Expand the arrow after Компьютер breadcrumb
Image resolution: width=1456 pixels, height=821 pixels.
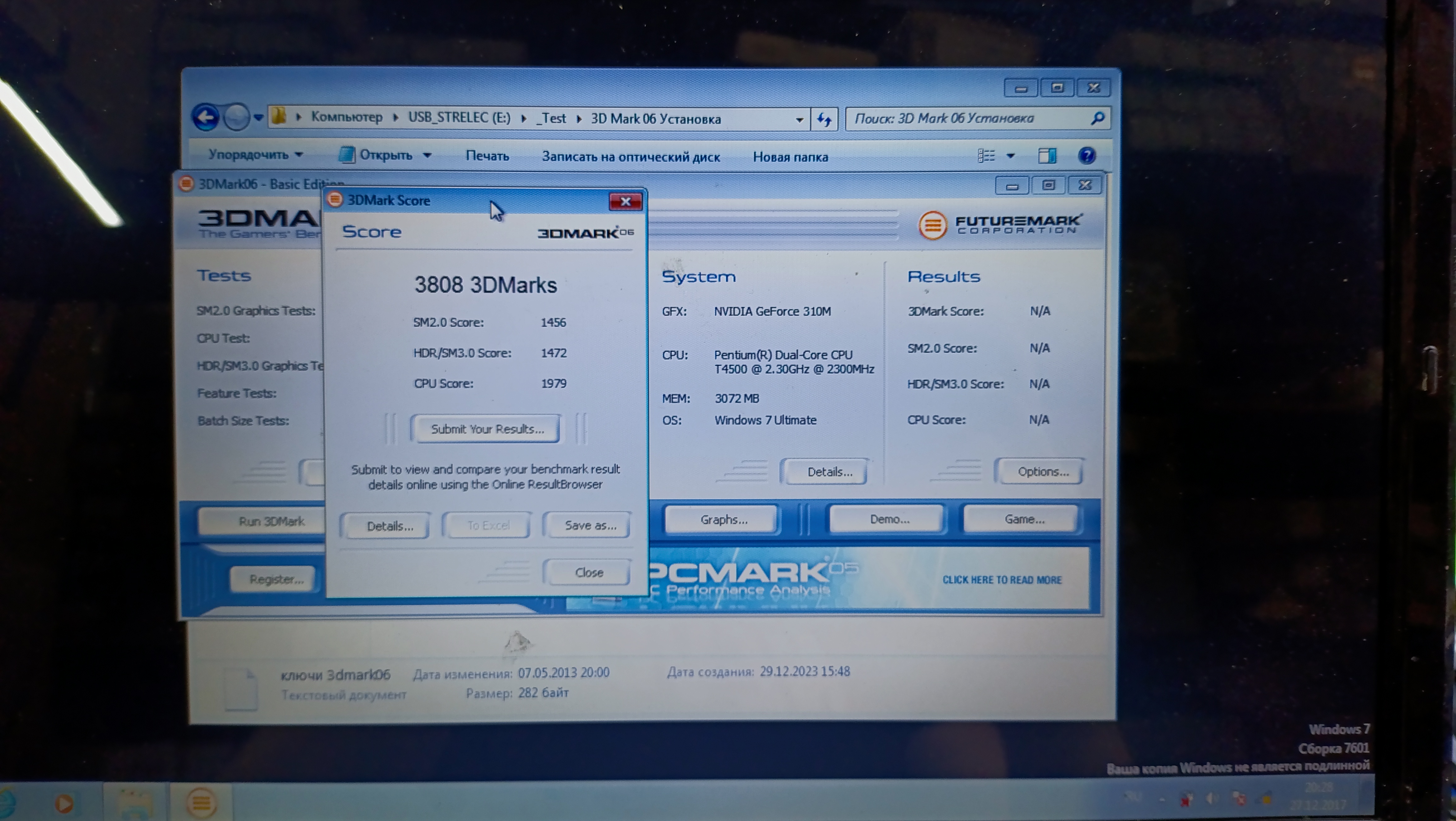point(396,117)
